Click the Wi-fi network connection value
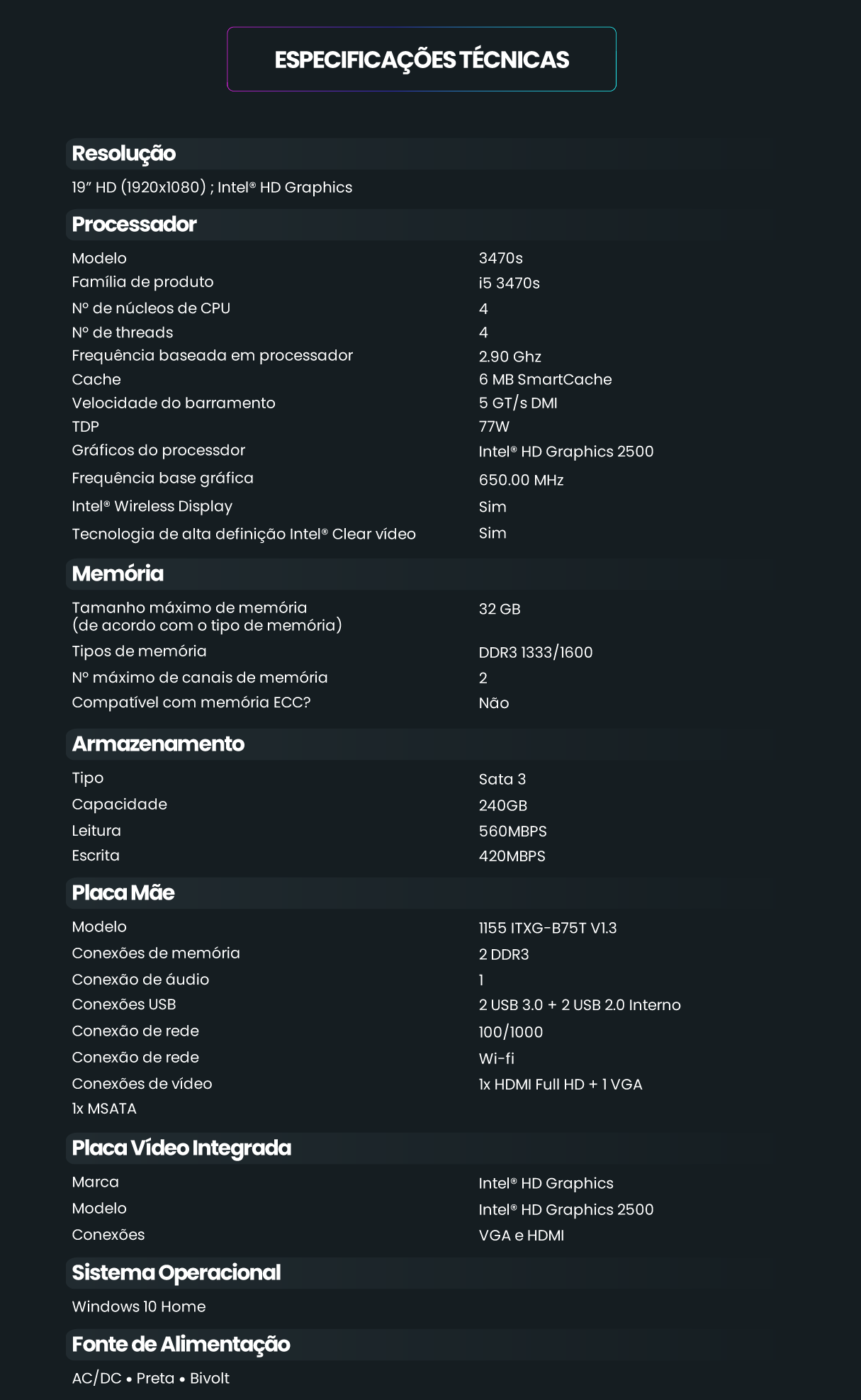 tap(497, 1058)
